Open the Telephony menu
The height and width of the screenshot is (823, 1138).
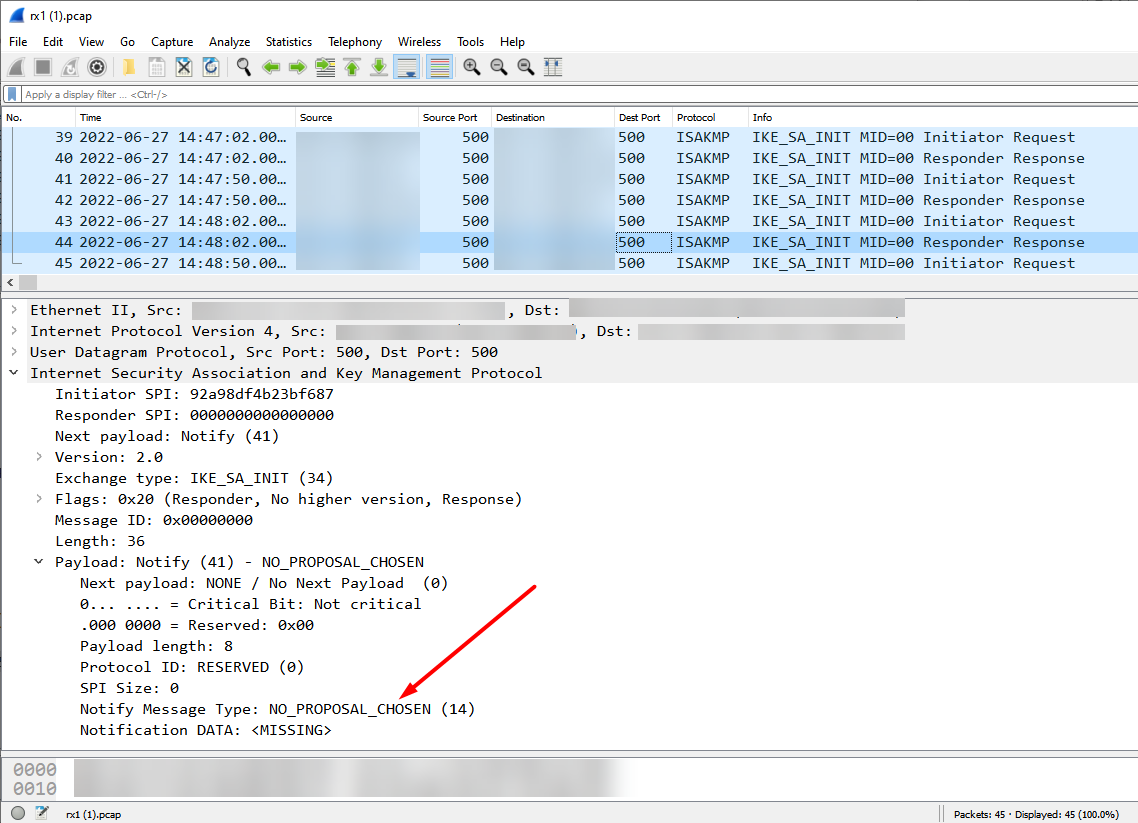[355, 41]
